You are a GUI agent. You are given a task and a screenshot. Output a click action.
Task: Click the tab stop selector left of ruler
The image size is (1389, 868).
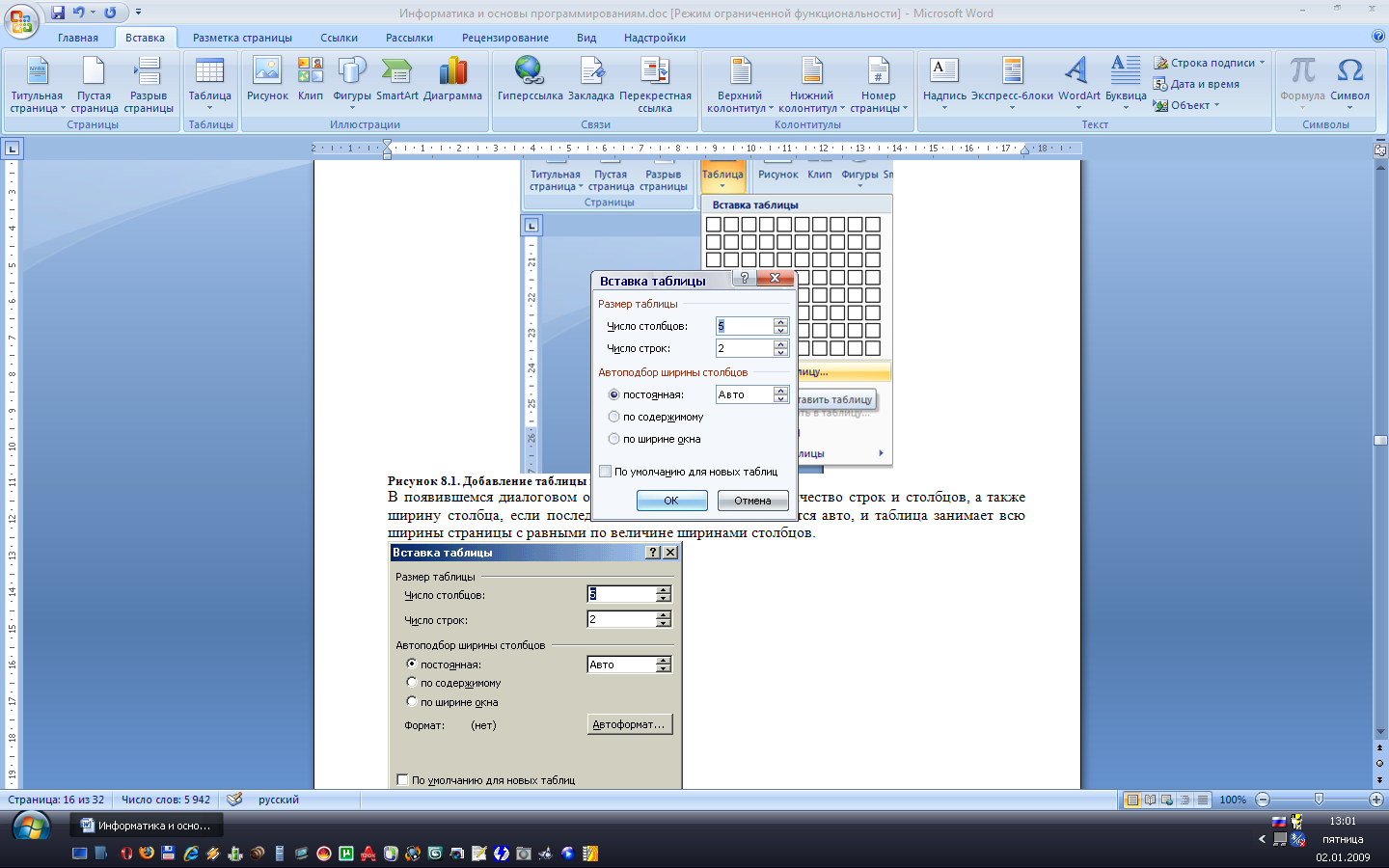[x=12, y=149]
